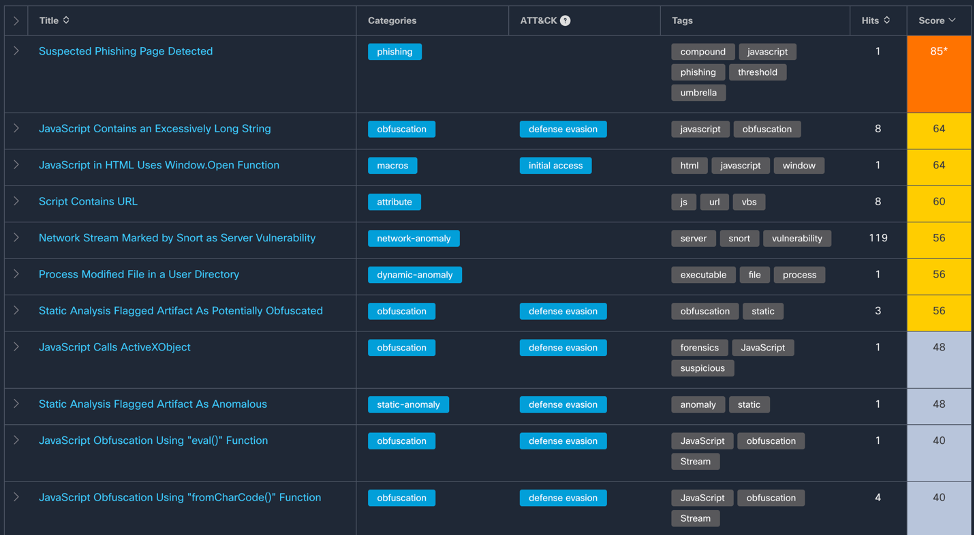This screenshot has height=535, width=974.
Task: Click the phishing category badge
Action: [x=394, y=52]
